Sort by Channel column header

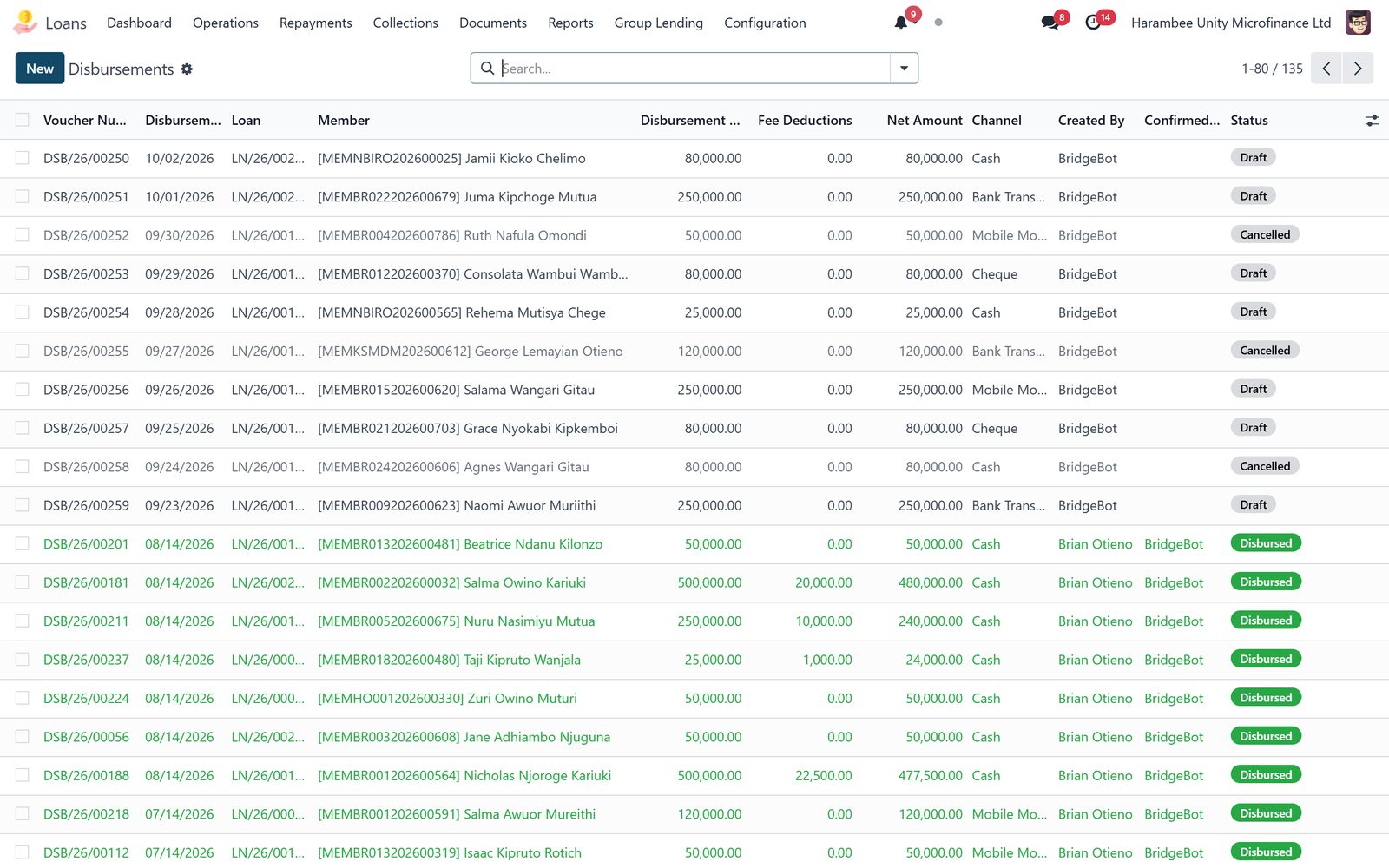point(996,121)
